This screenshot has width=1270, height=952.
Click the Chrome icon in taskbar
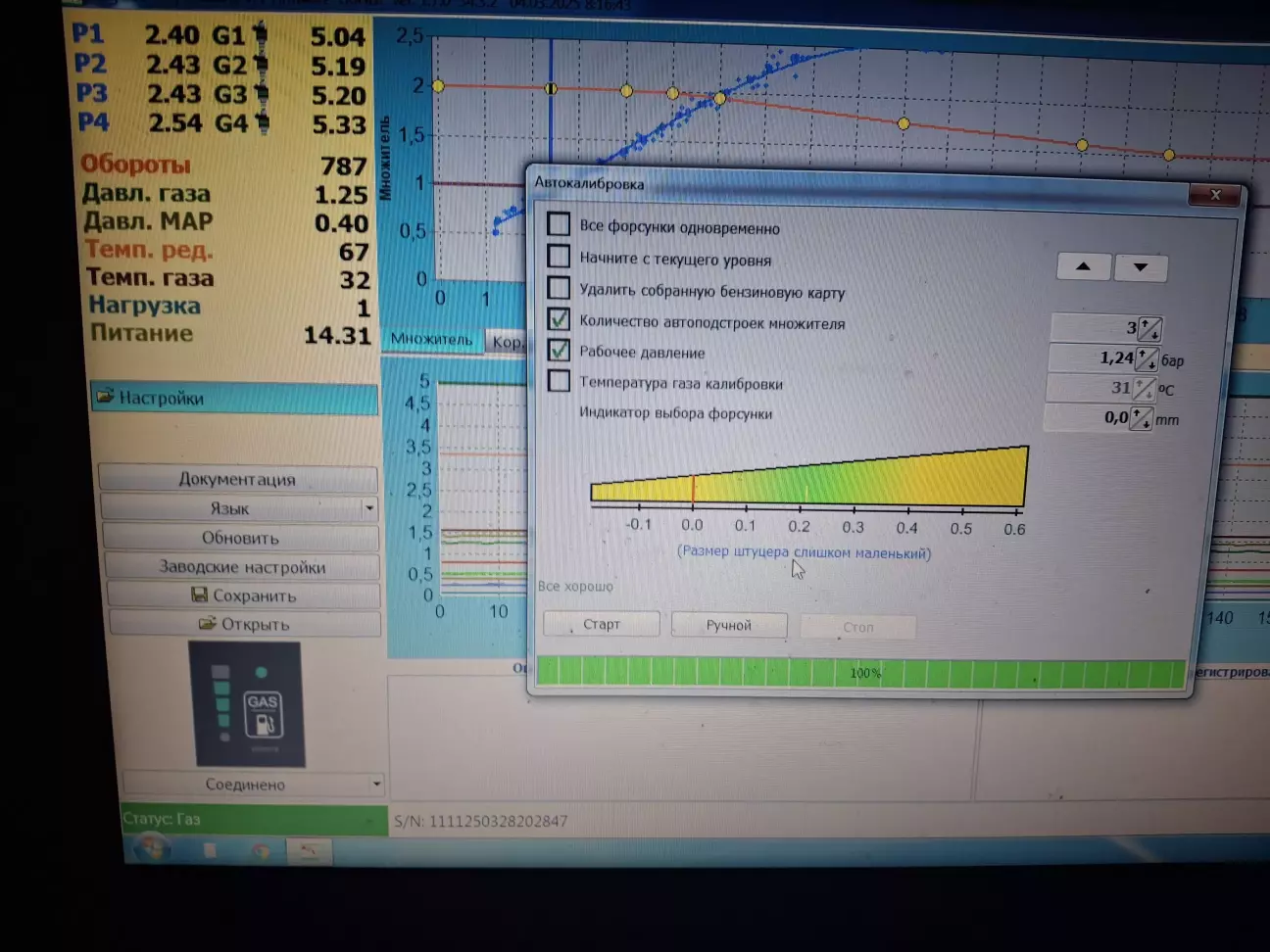261,850
